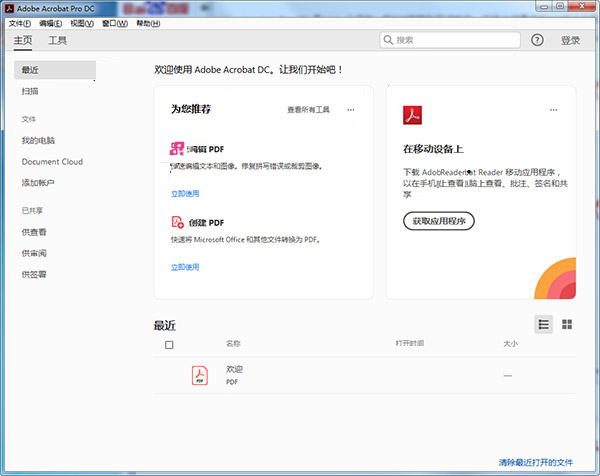The image size is (600, 476).
Task: Select 最近 in the left sidebar
Action: coord(55,70)
